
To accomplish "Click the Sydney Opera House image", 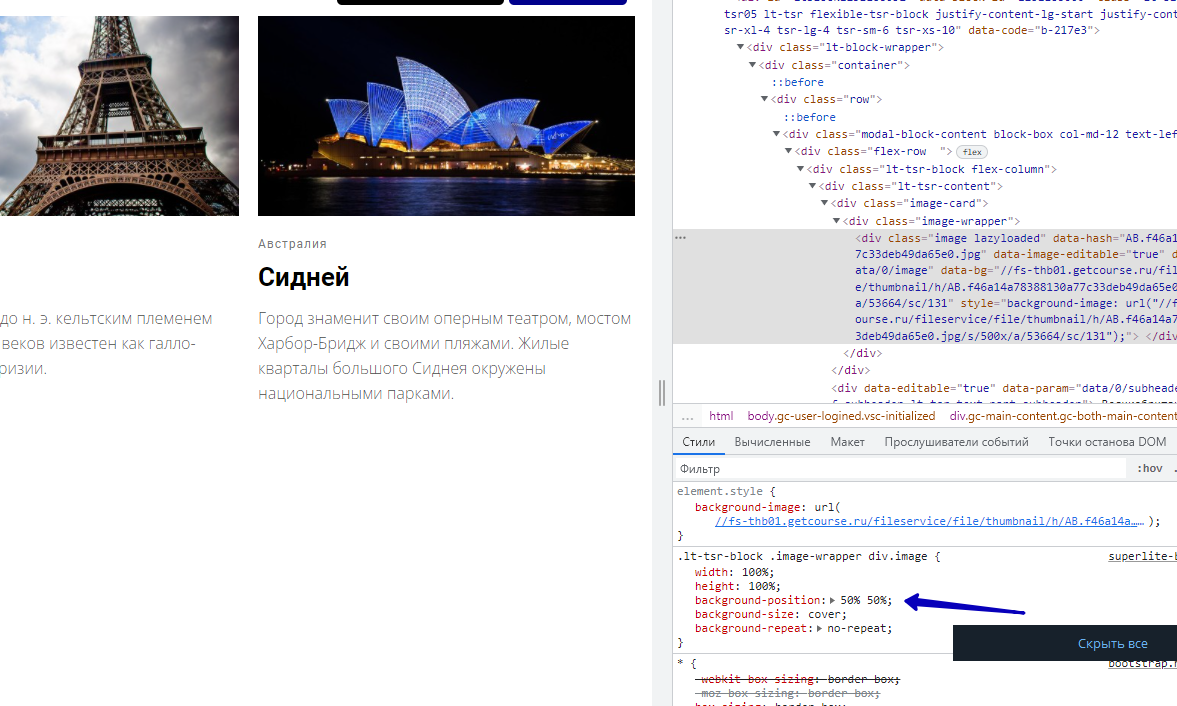I will coord(446,116).
